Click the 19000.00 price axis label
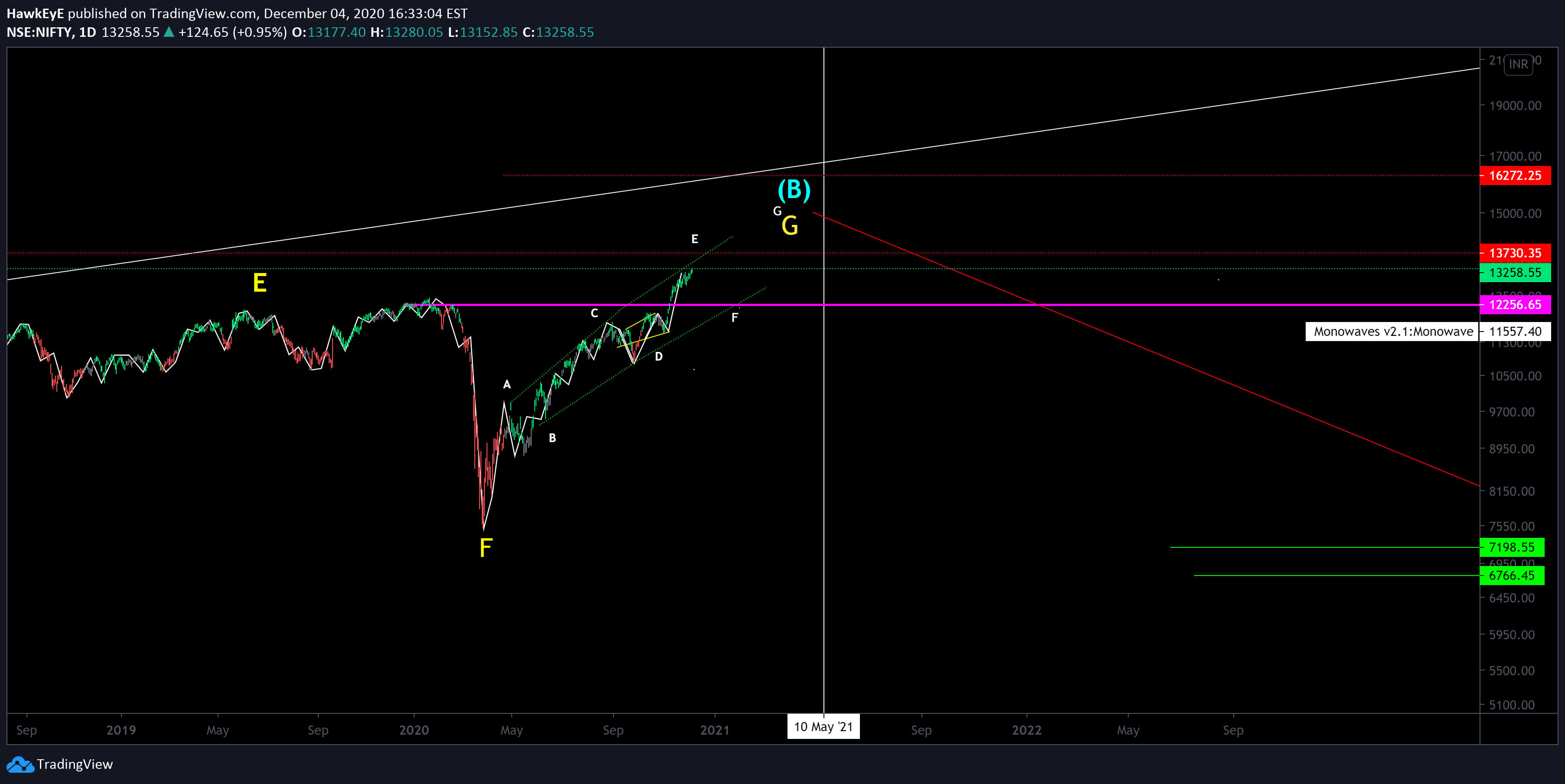Image resolution: width=1565 pixels, height=784 pixels. pos(1515,106)
